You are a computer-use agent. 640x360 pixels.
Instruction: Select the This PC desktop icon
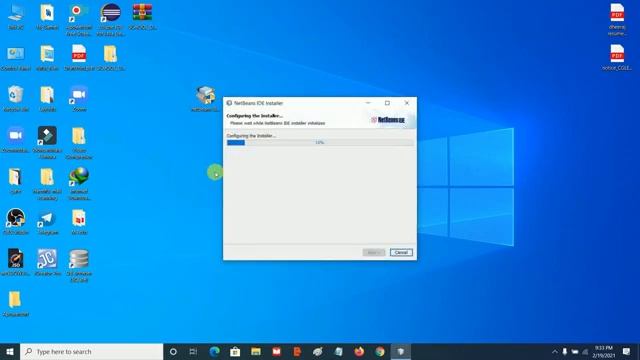[x=16, y=17]
